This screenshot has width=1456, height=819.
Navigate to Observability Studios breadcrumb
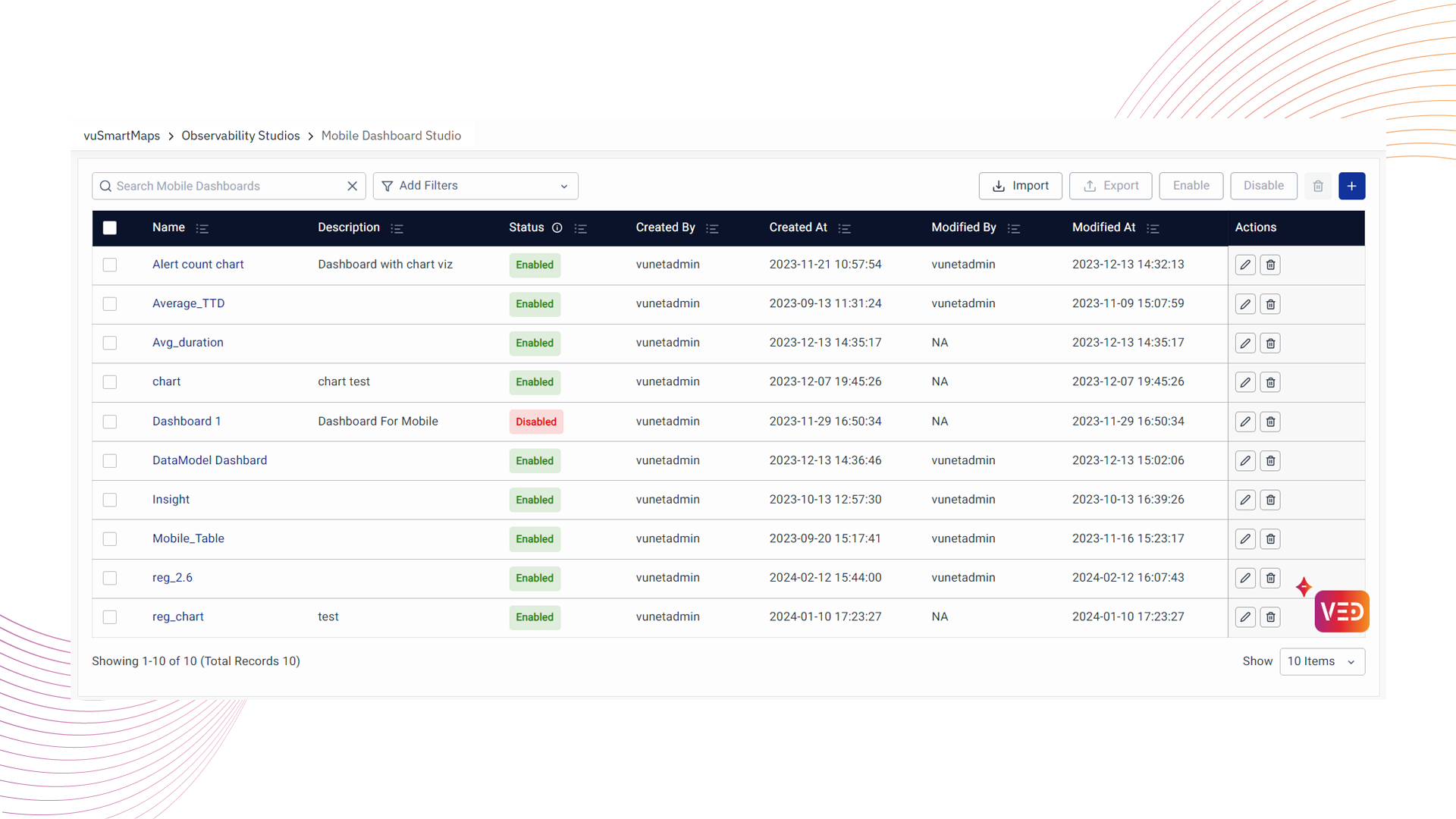tap(240, 136)
